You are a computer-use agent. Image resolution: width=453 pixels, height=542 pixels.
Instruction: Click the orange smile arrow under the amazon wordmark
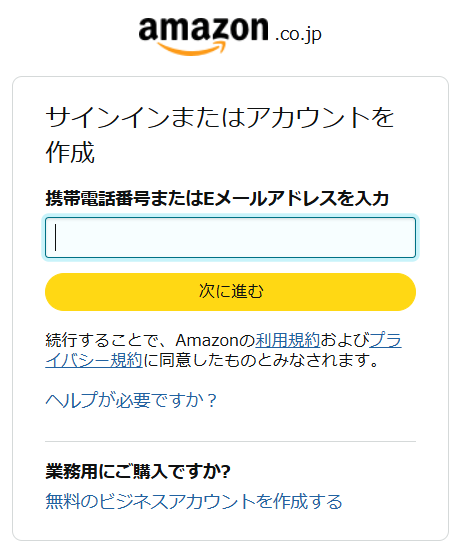[x=191, y=48]
